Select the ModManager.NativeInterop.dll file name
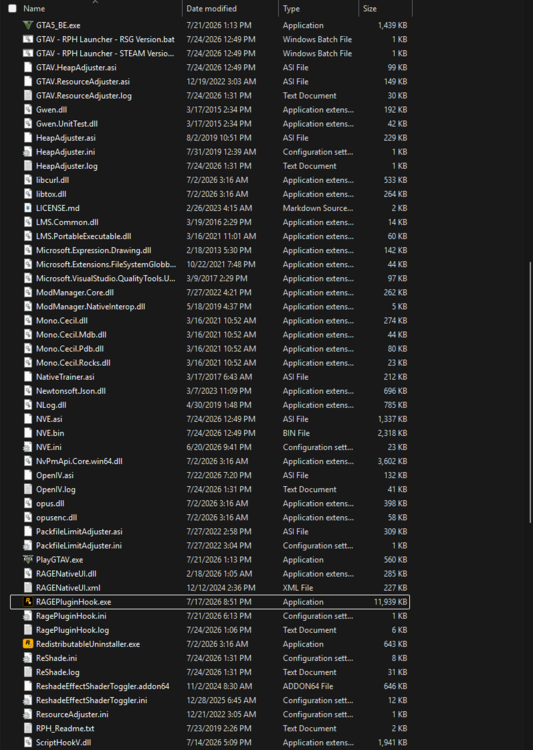This screenshot has height=750, width=533. coord(90,307)
